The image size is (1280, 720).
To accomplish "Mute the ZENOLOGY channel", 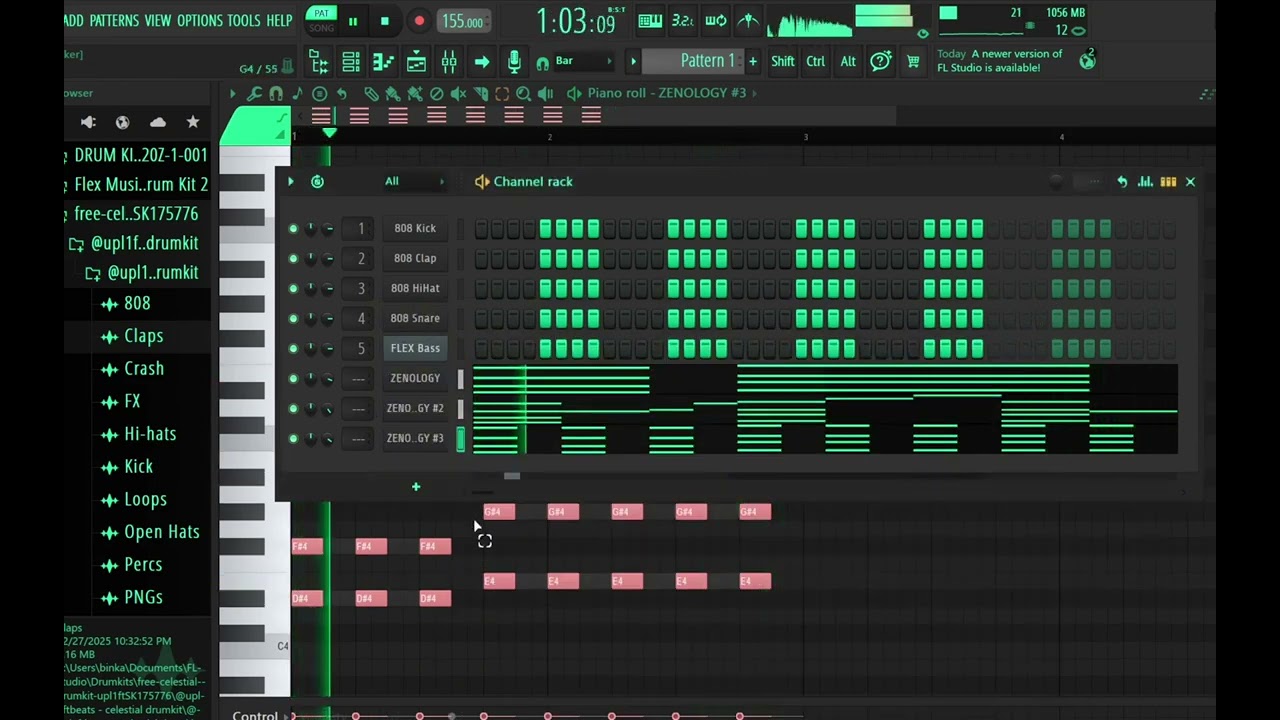I will (x=293, y=379).
